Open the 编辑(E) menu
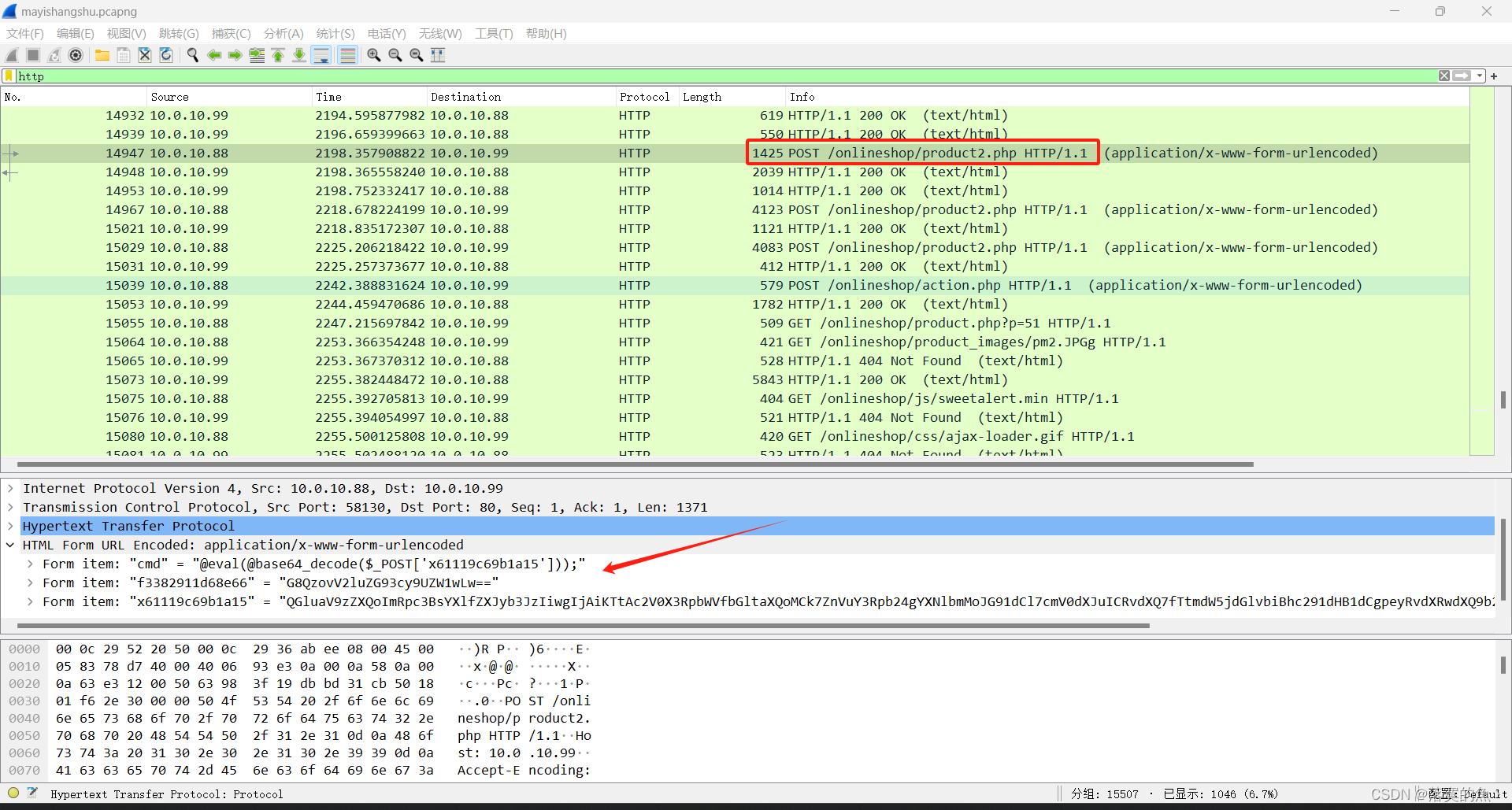This screenshot has width=1512, height=810. (x=76, y=34)
